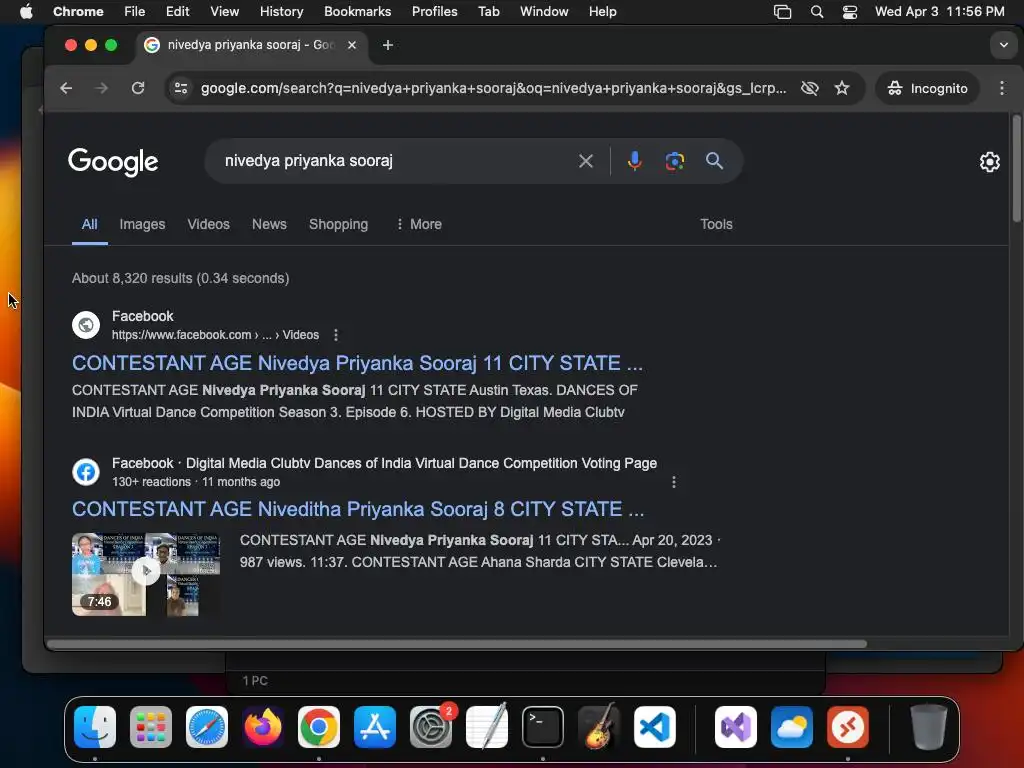The image size is (1024, 768).
Task: Expand the More search filters menu
Action: (x=419, y=225)
